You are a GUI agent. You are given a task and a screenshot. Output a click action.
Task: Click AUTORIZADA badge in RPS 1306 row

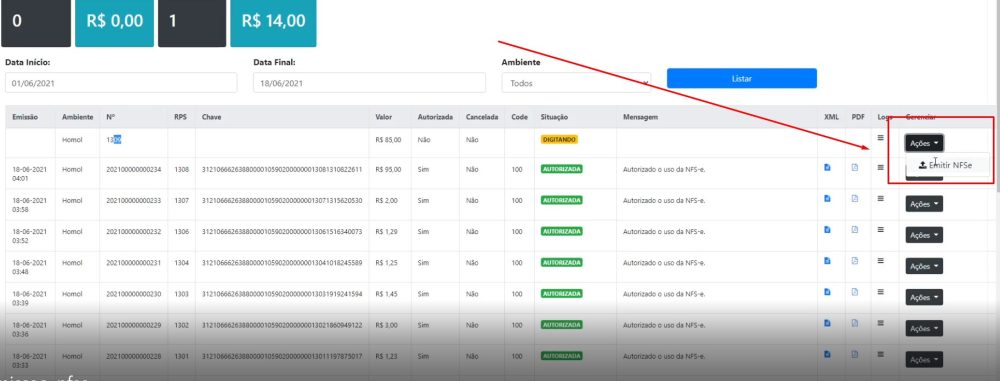561,232
